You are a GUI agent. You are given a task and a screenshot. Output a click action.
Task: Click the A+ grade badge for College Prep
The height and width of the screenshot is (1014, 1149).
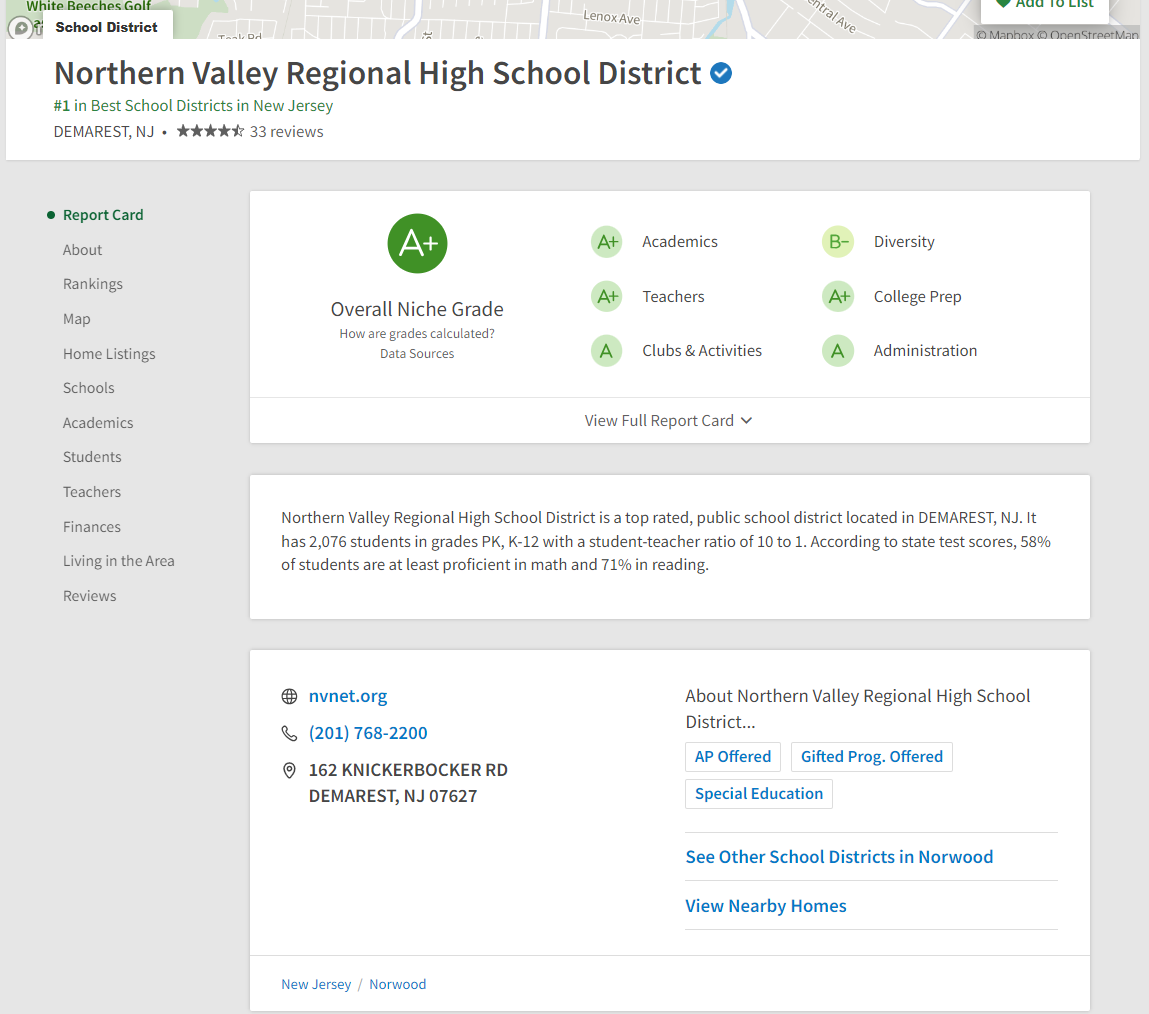[838, 297]
